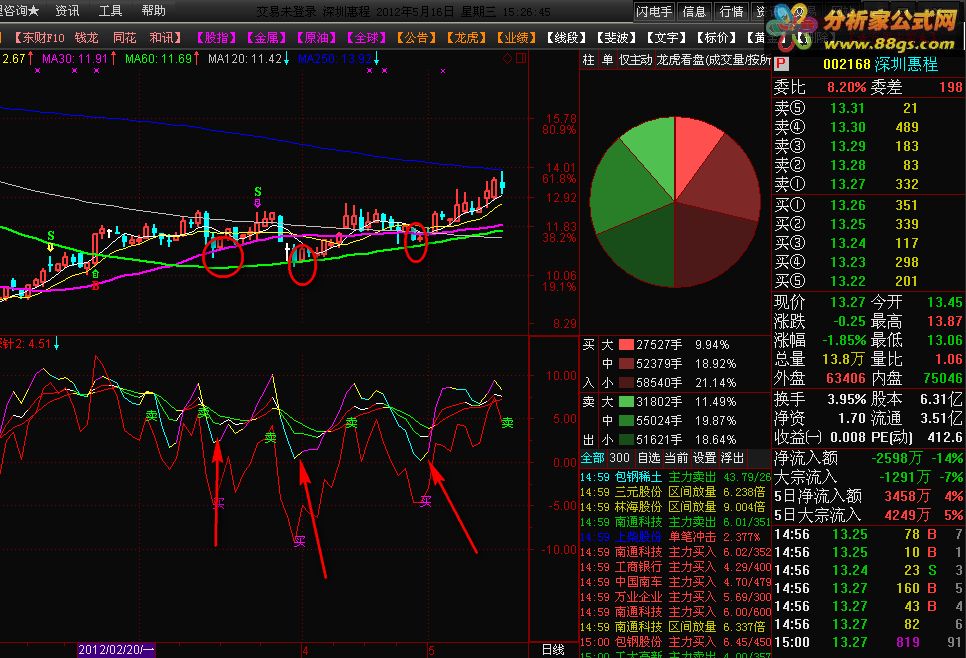Open the 帮助 menu
966x658 pixels.
pos(153,10)
